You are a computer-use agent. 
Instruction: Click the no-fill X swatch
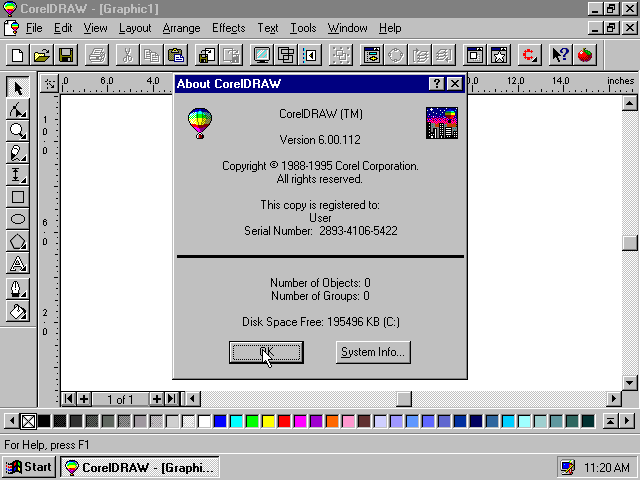(x=28, y=421)
